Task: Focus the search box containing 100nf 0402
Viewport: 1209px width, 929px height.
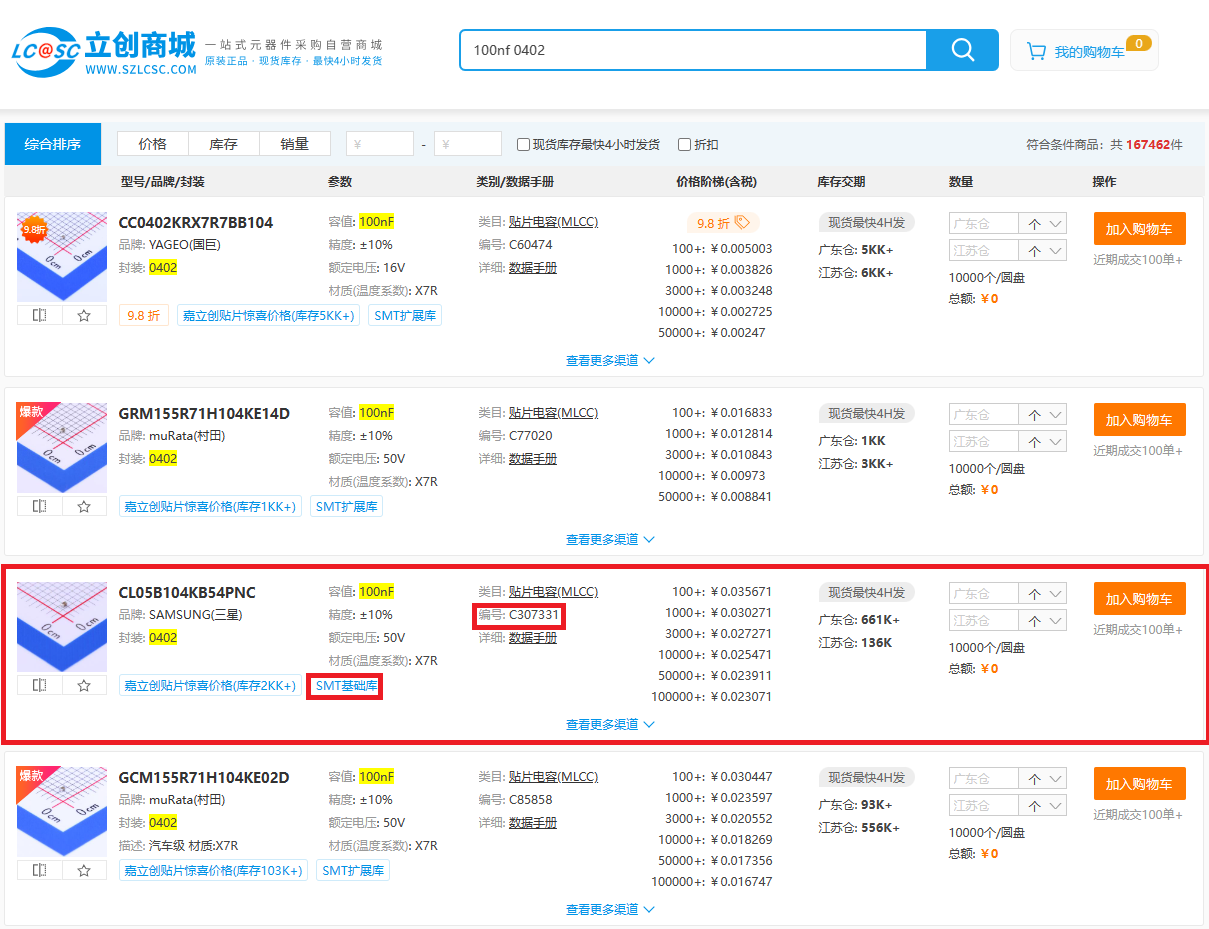Action: [693, 50]
